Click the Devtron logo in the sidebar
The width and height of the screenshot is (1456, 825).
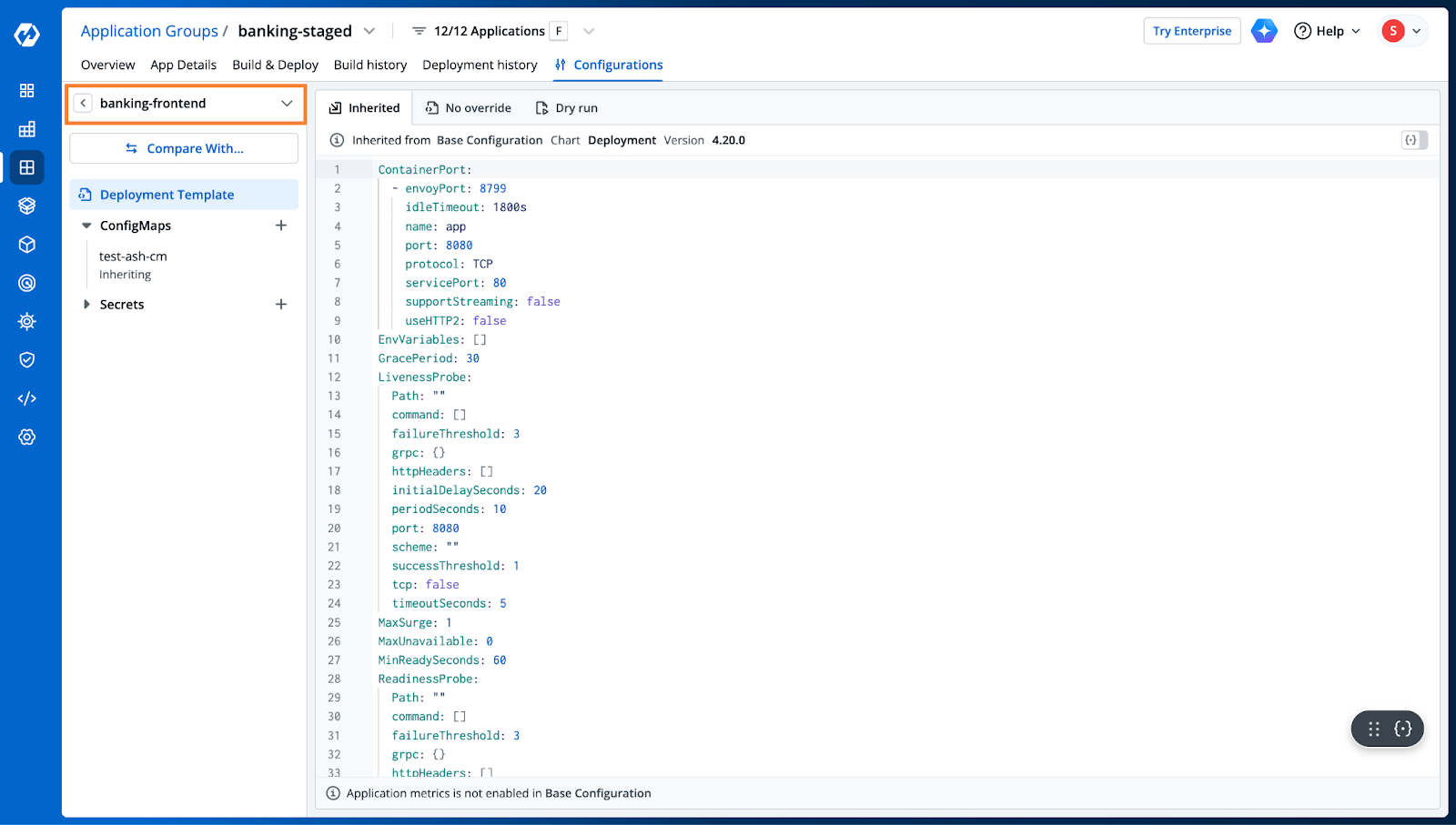(27, 35)
